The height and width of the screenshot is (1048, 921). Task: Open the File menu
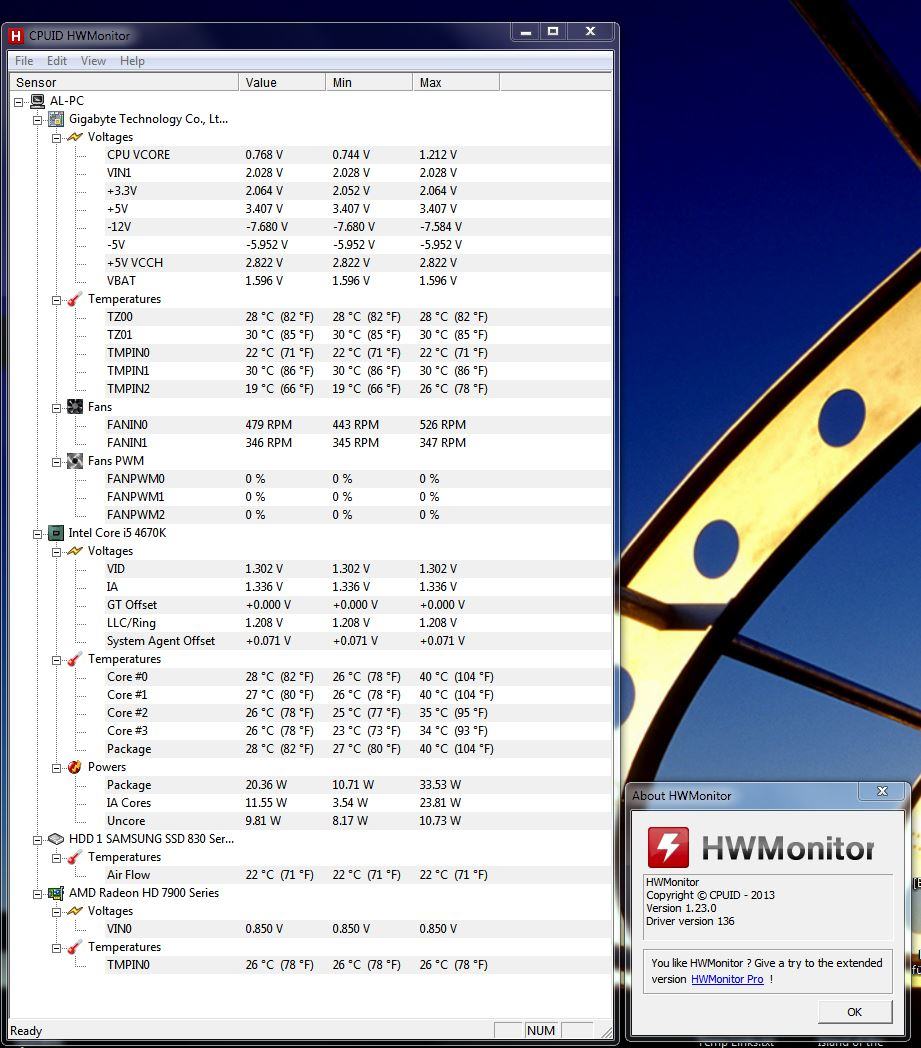[24, 61]
